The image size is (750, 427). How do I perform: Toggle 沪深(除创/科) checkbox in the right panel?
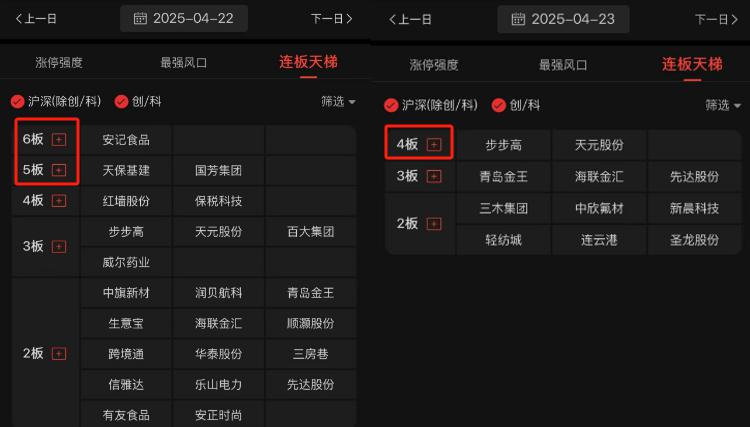391,106
